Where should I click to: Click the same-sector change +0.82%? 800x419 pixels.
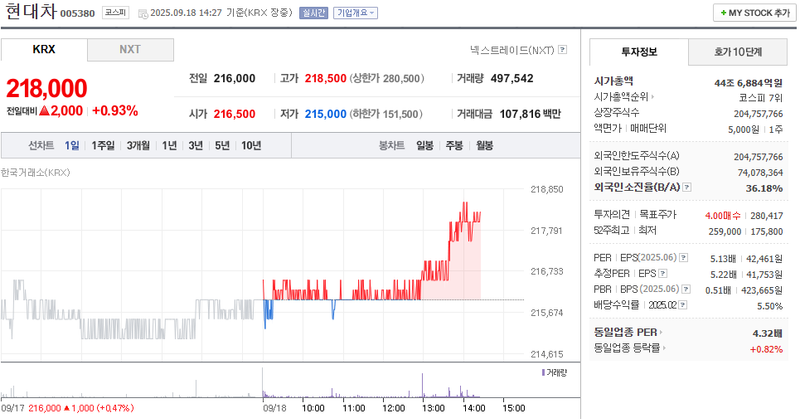(766, 349)
